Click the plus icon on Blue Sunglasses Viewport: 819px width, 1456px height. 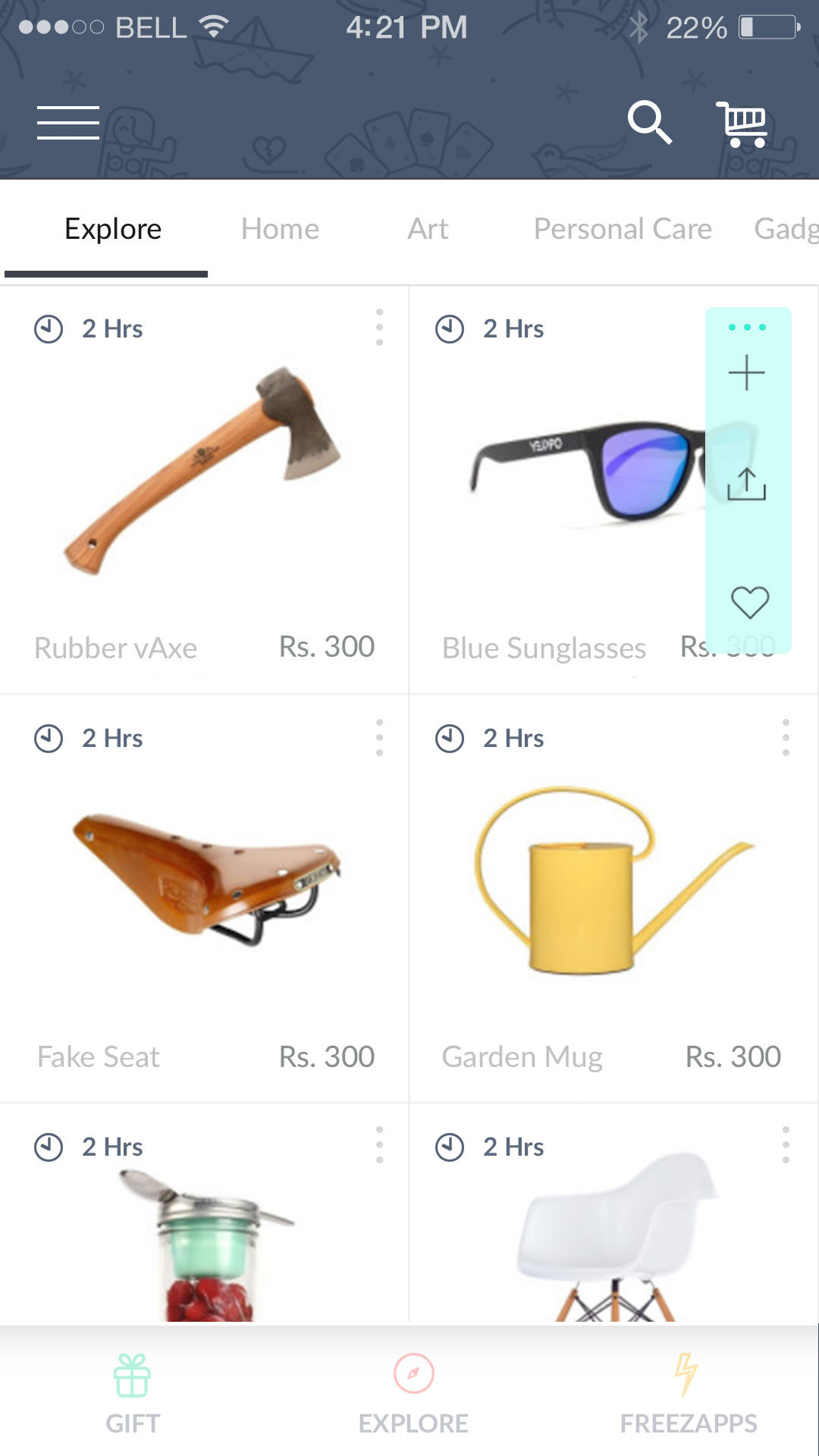(x=747, y=373)
